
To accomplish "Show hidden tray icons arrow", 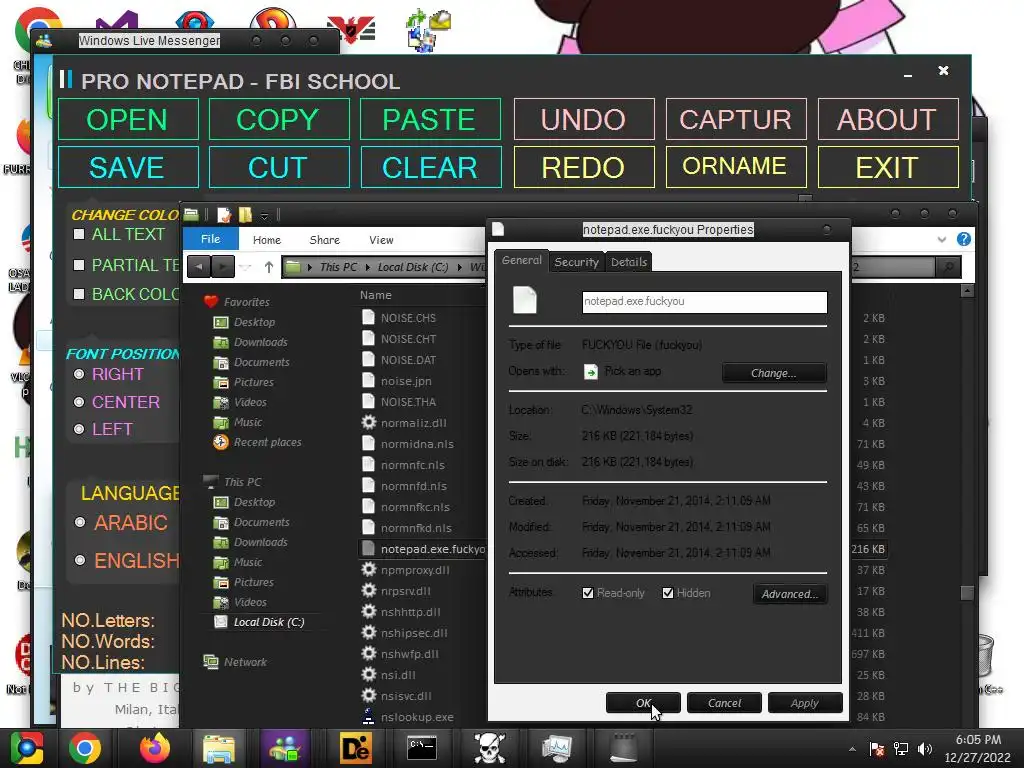I will 852,749.
